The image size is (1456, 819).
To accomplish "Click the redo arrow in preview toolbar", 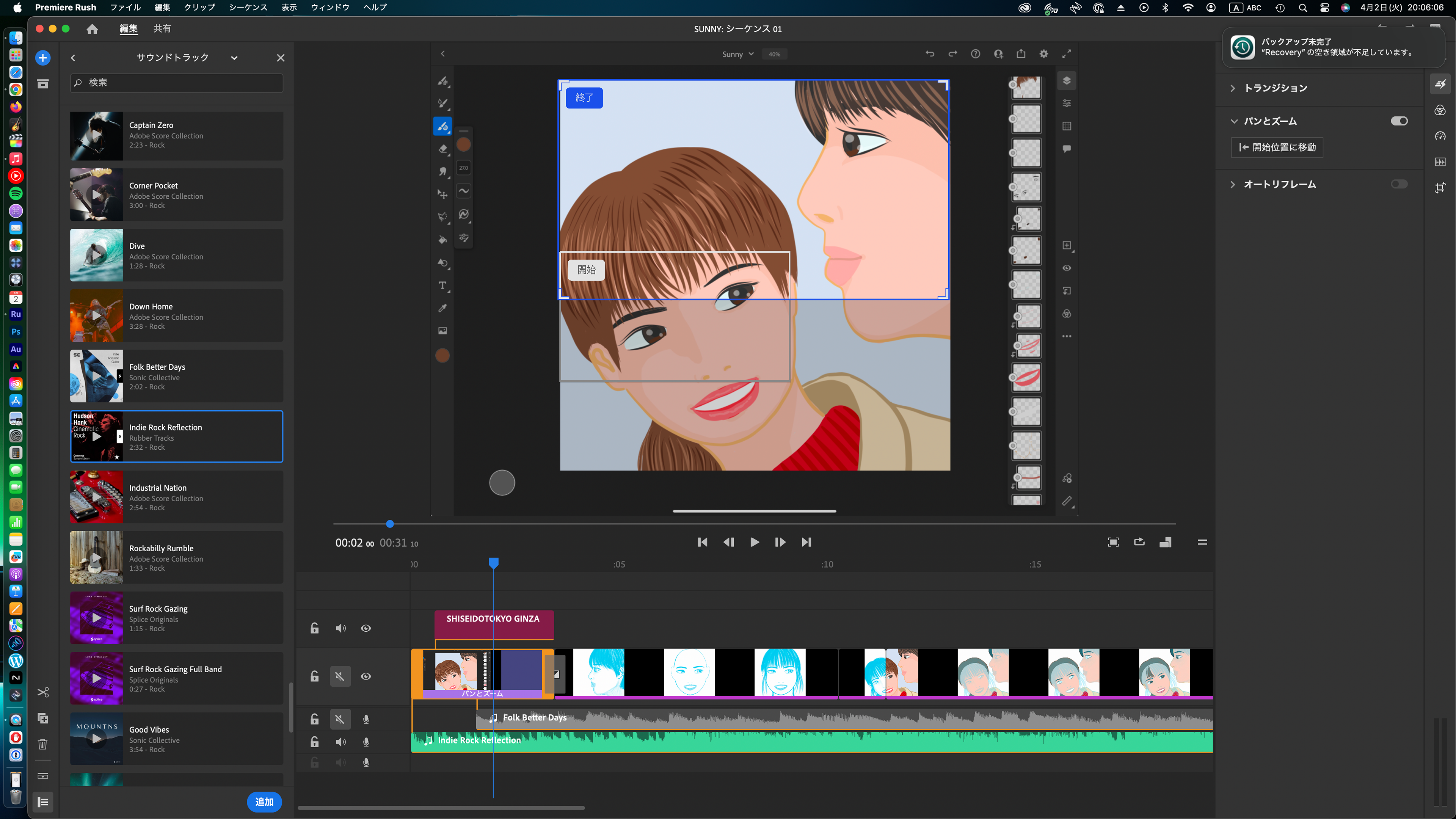I will 952,54.
